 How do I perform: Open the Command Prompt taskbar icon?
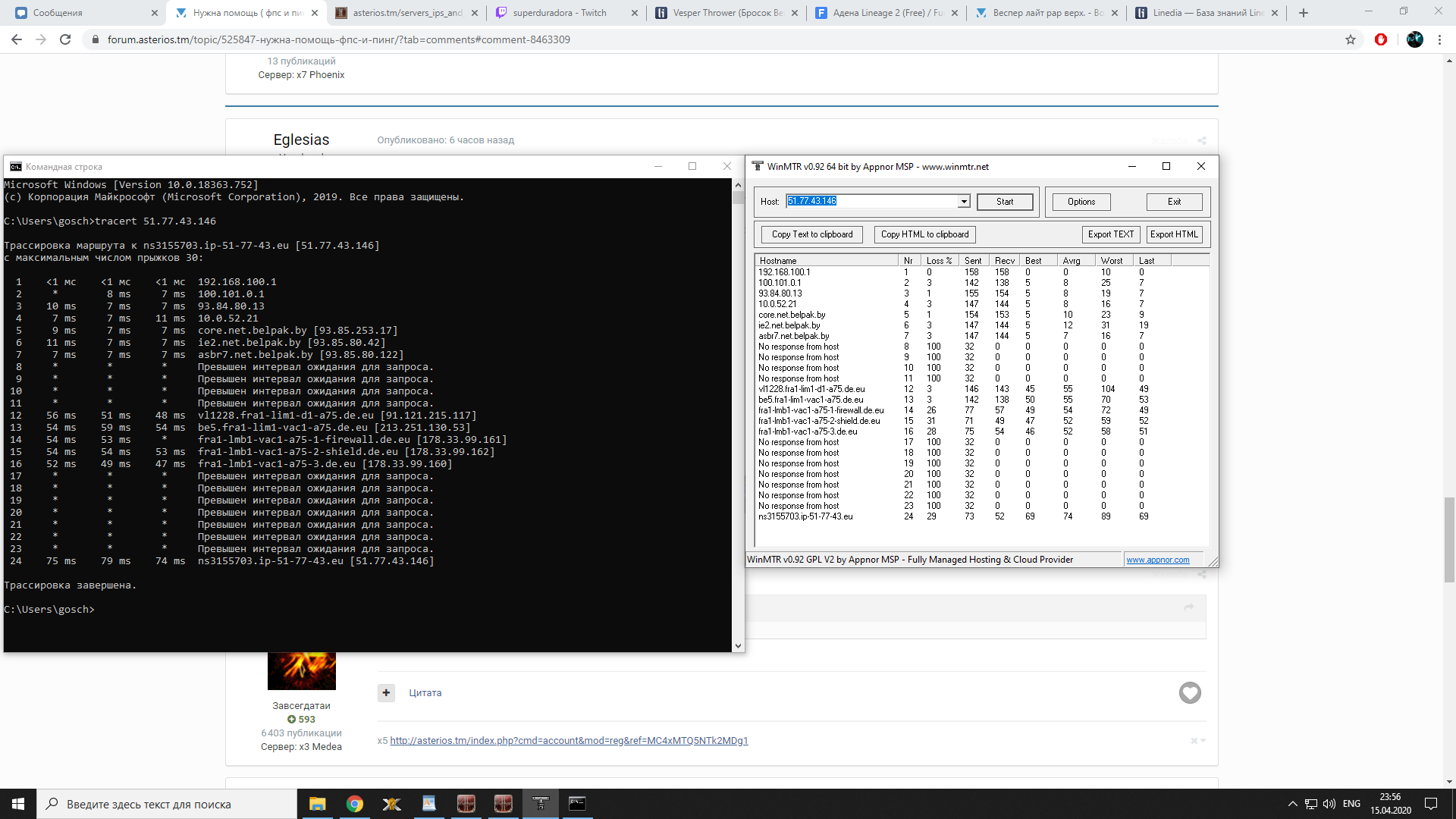coord(577,804)
